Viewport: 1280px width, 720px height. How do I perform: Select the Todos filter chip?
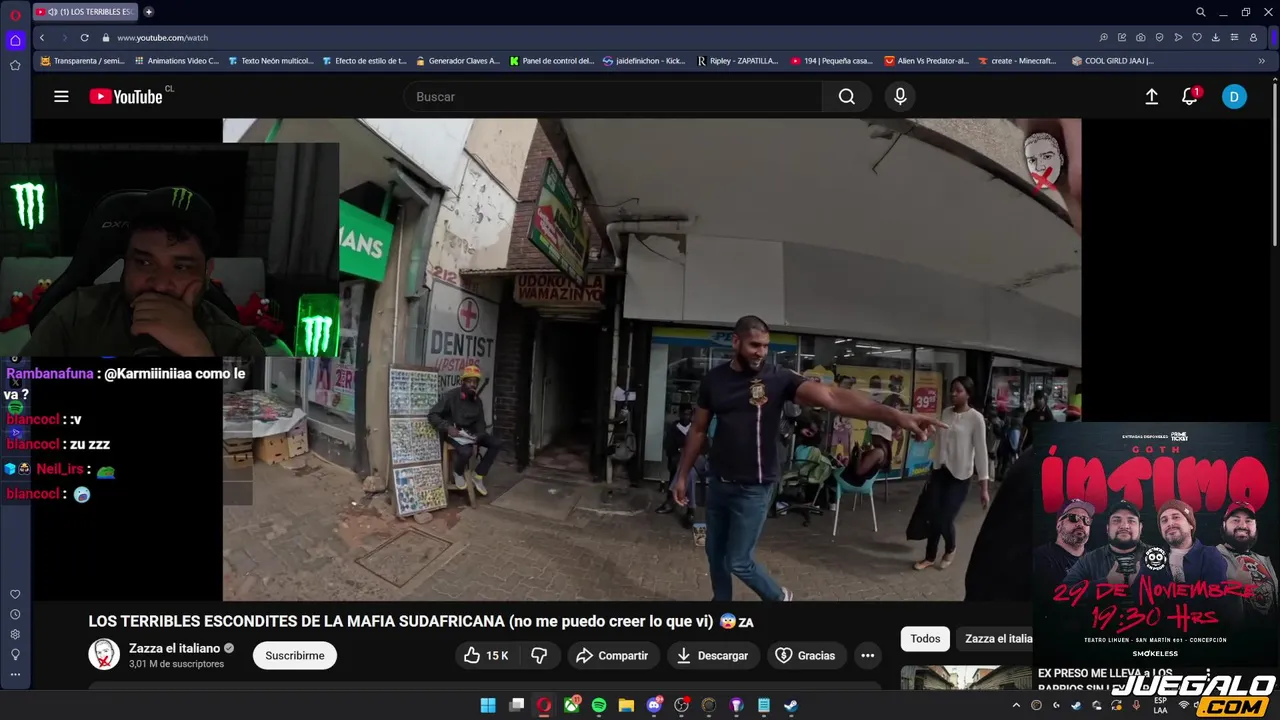925,638
